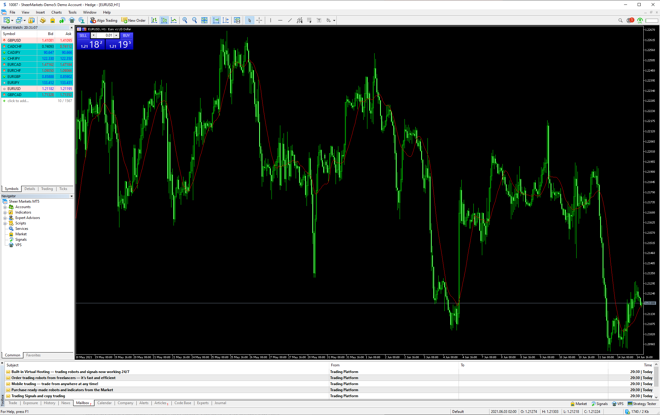Switch to Favorites tab in Navigator

click(34, 355)
